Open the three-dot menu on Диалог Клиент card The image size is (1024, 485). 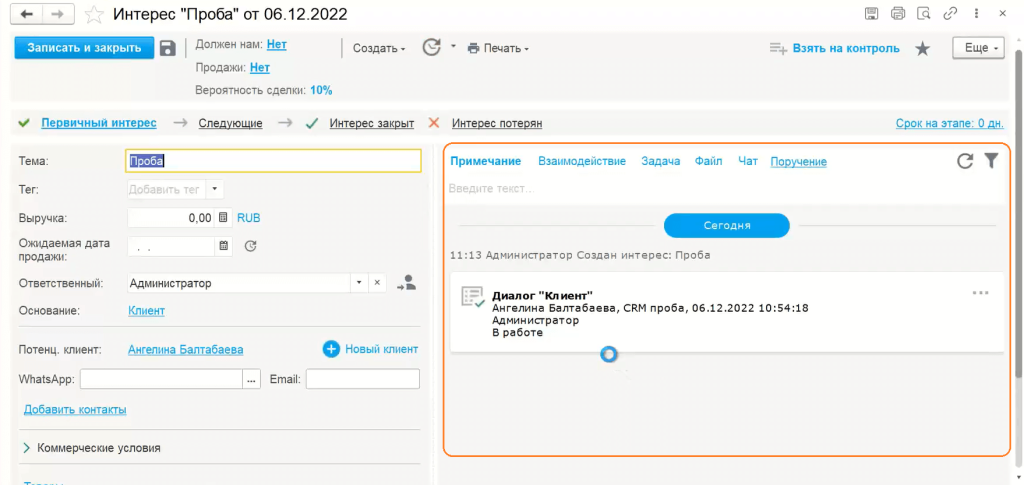coord(980,292)
